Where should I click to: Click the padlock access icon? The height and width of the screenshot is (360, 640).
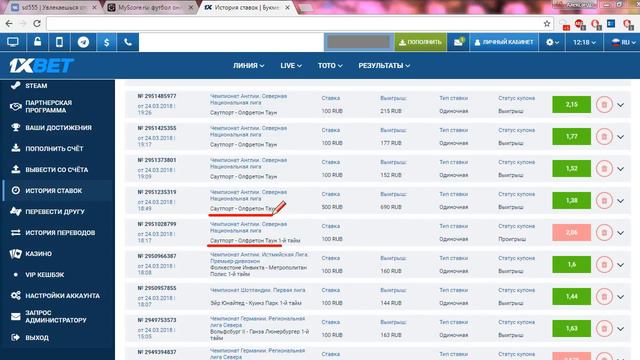(38, 42)
